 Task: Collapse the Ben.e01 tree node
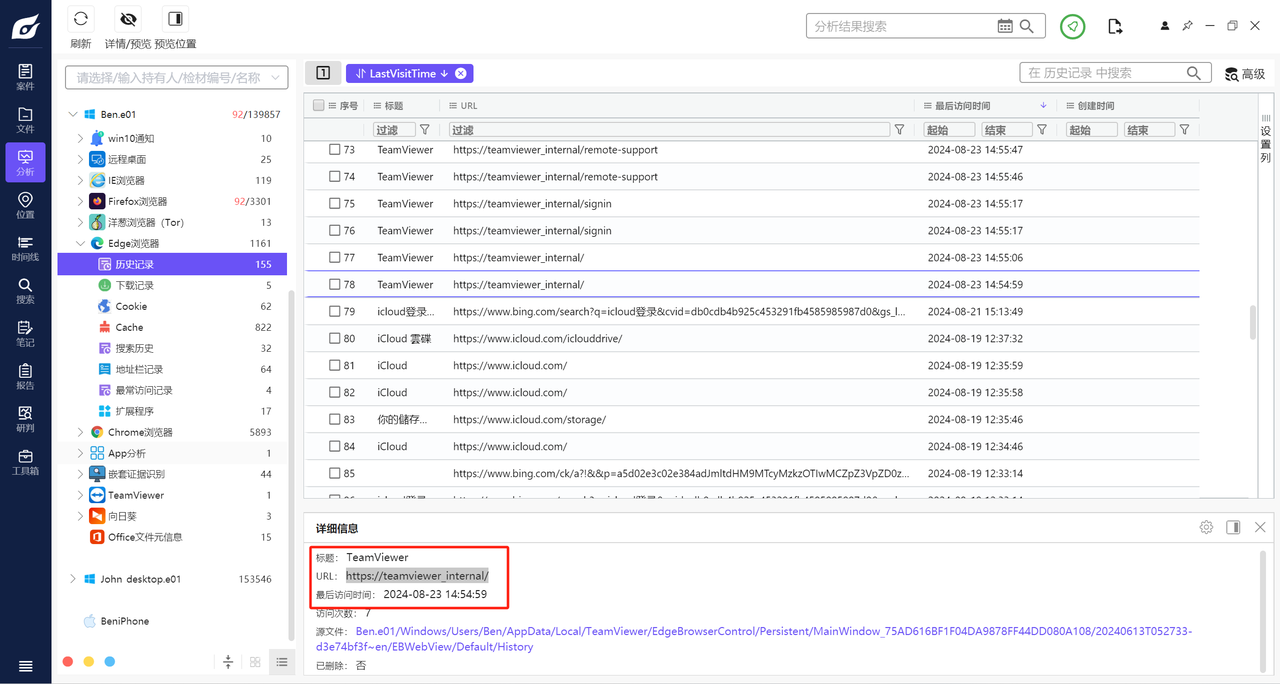(x=73, y=115)
